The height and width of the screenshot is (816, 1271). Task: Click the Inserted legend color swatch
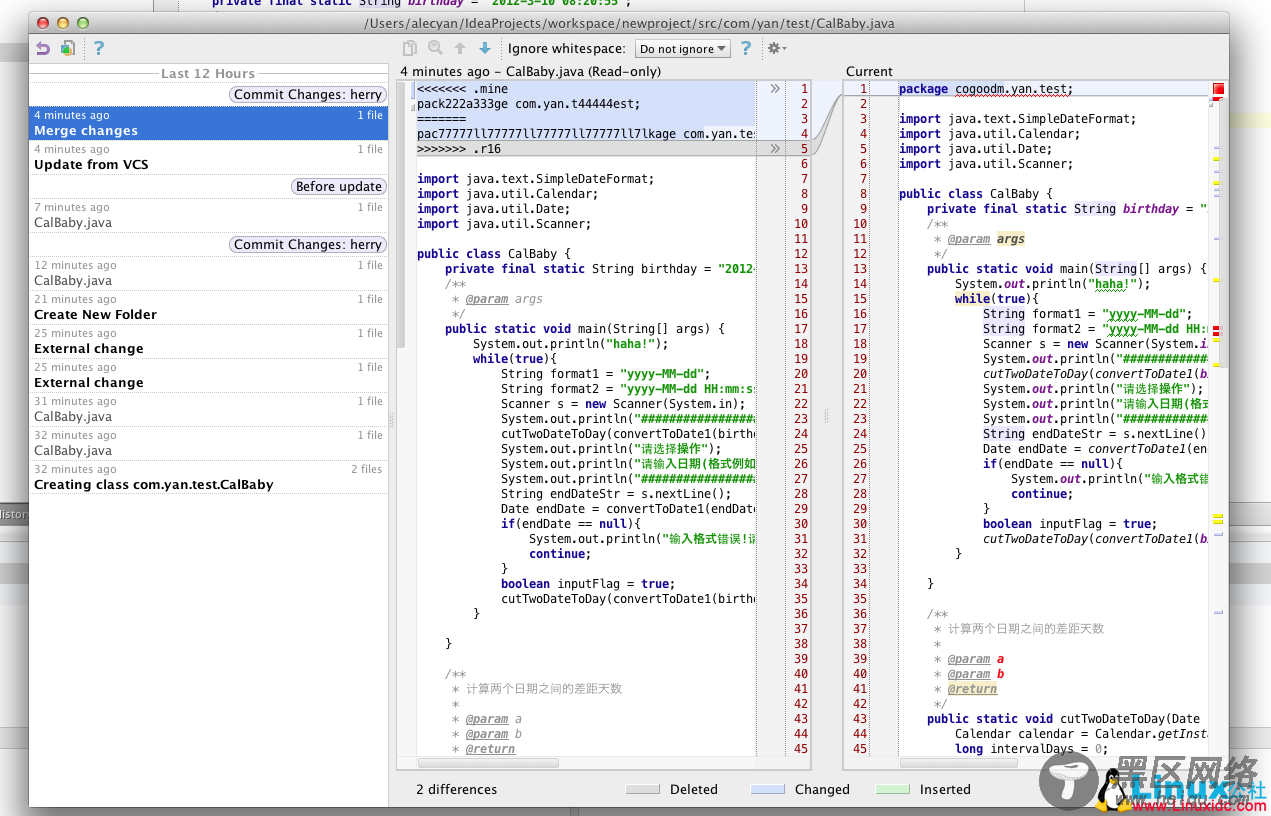pos(892,789)
